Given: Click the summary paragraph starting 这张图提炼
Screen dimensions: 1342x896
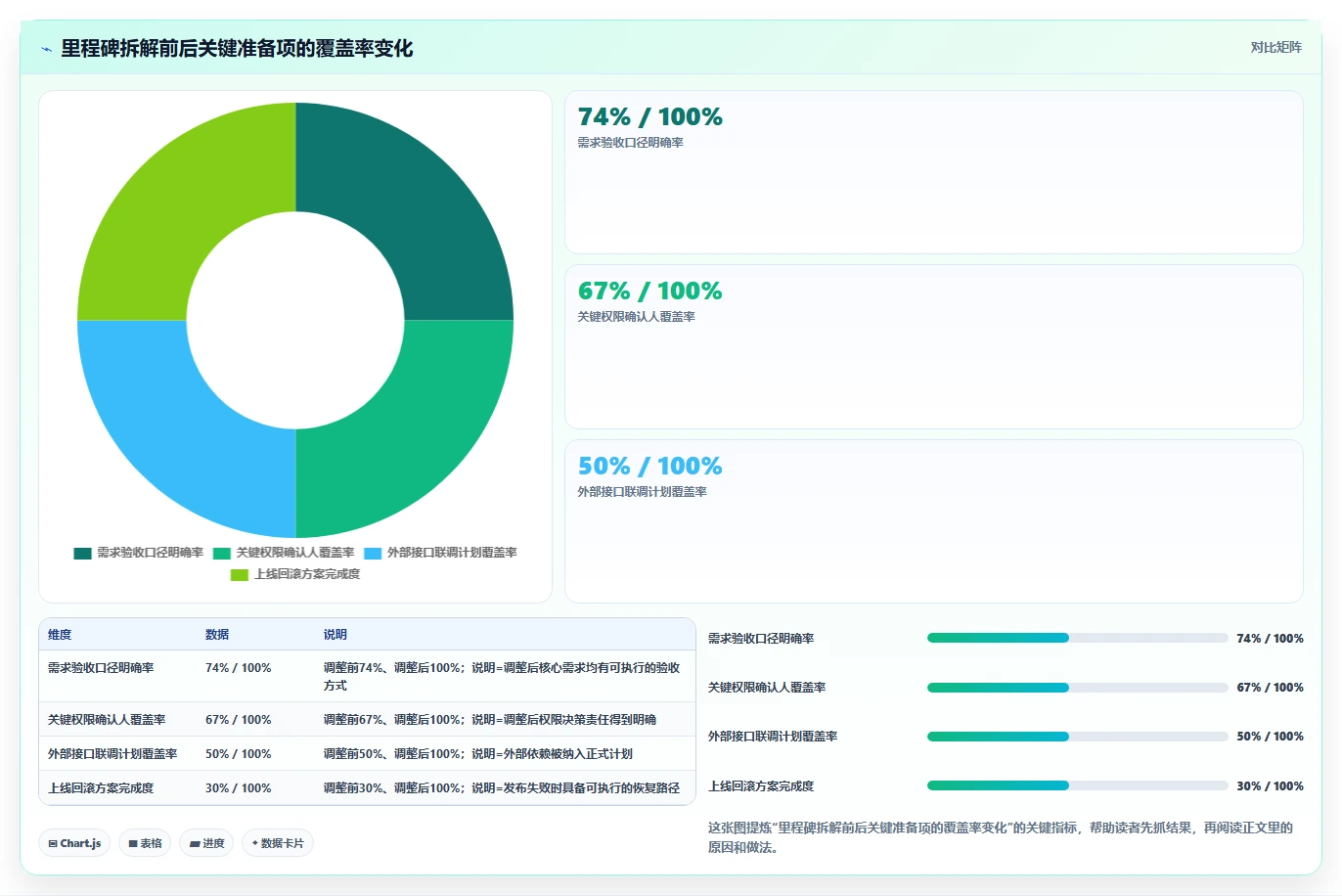Looking at the screenshot, I should (x=1001, y=837).
